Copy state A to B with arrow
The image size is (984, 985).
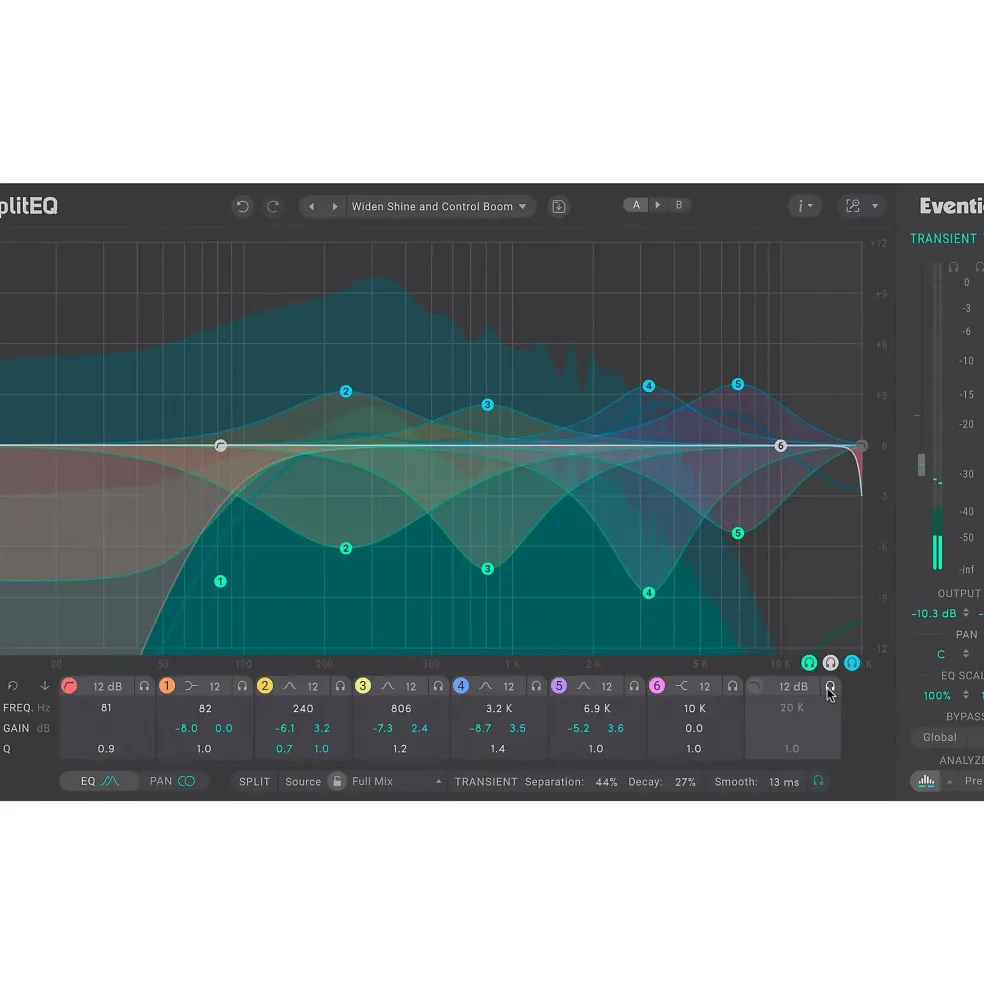tap(658, 205)
